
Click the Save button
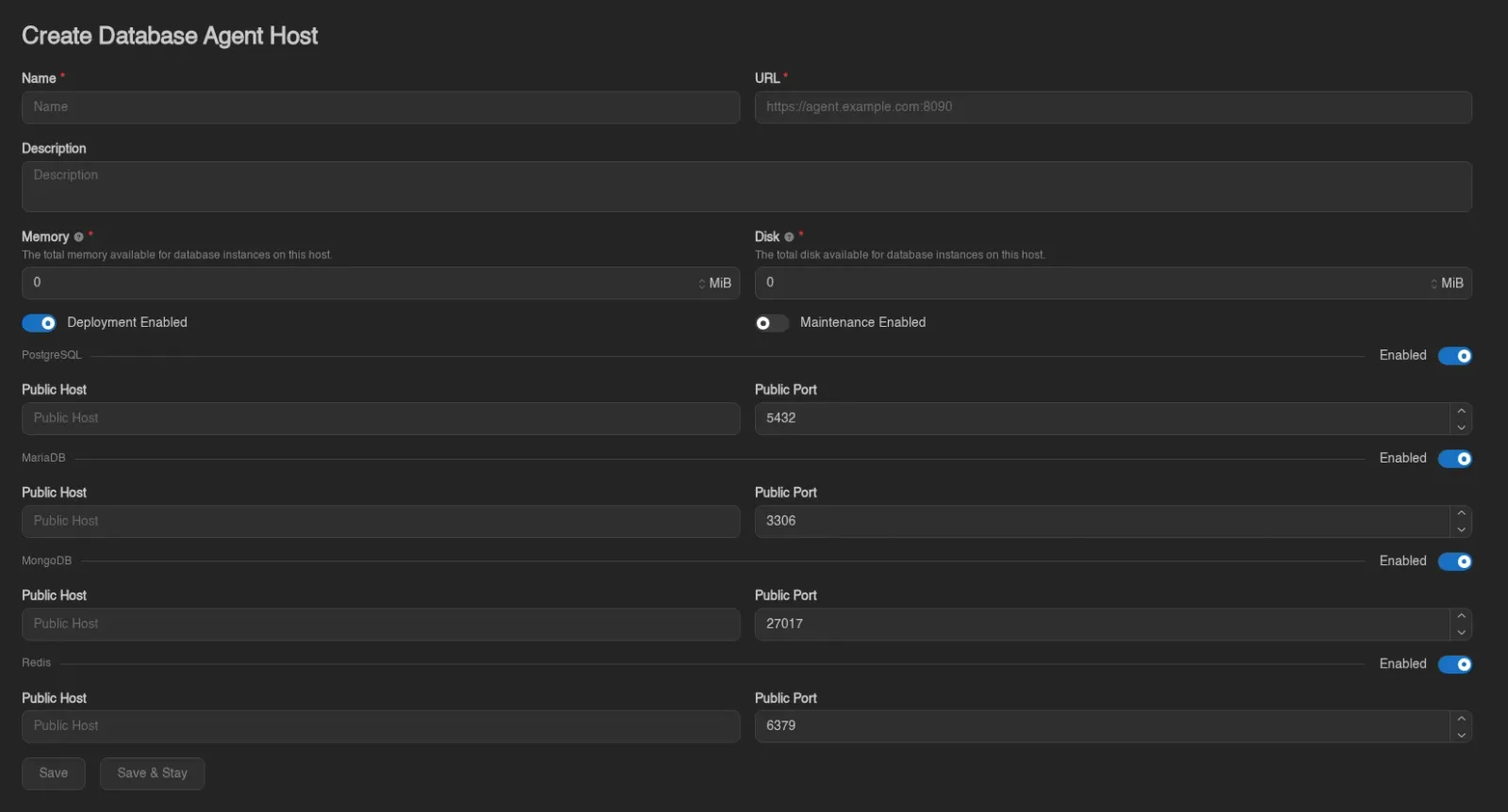click(54, 773)
